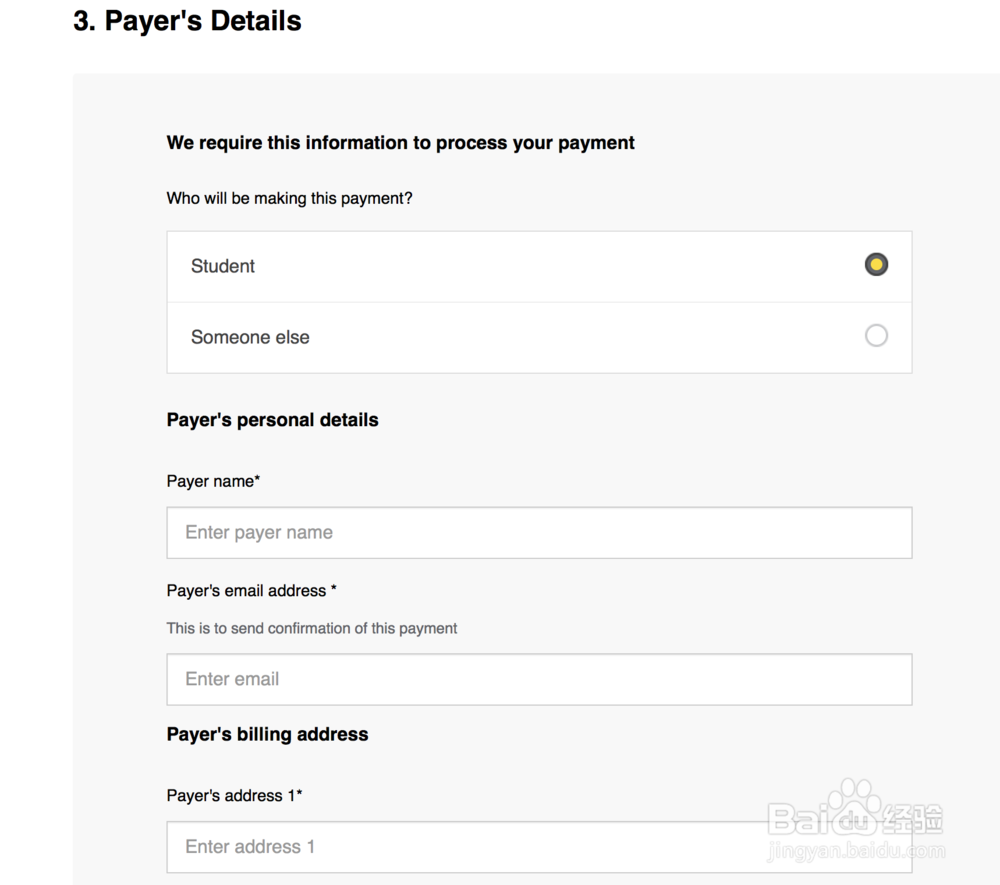Click the Payer's address 1* label
Screen dimensions: 1000x885
234,796
